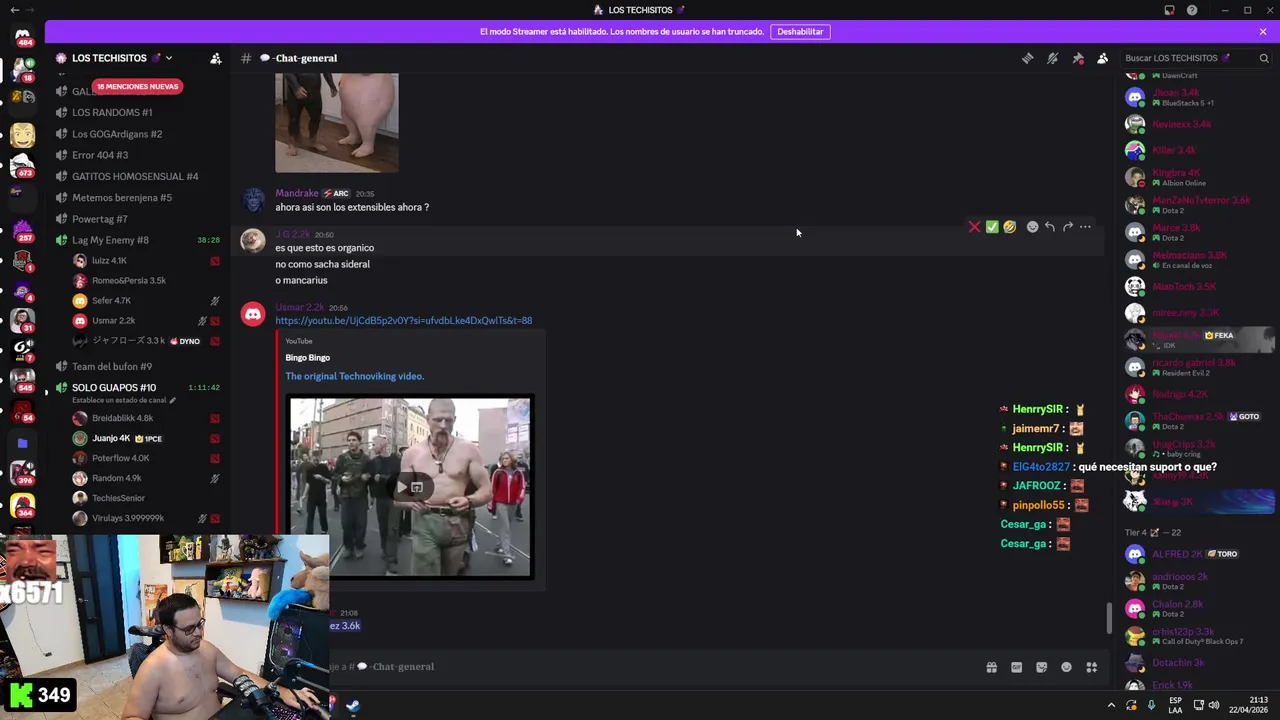Open member Kevinexx 3.4k profile
The image size is (1280, 720).
tap(1180, 124)
